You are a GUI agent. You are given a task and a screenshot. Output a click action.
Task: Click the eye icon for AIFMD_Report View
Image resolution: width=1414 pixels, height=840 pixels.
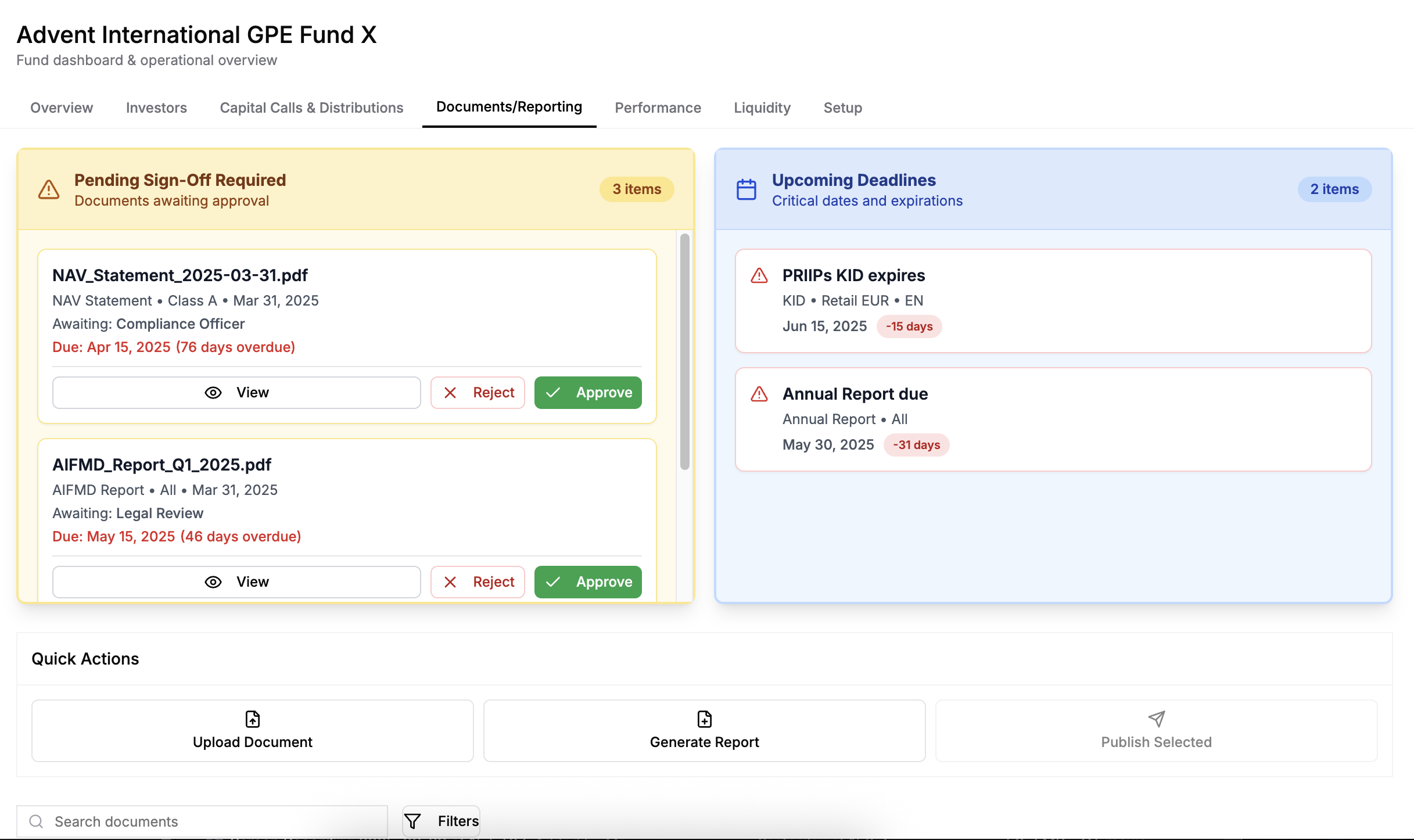pos(213,582)
